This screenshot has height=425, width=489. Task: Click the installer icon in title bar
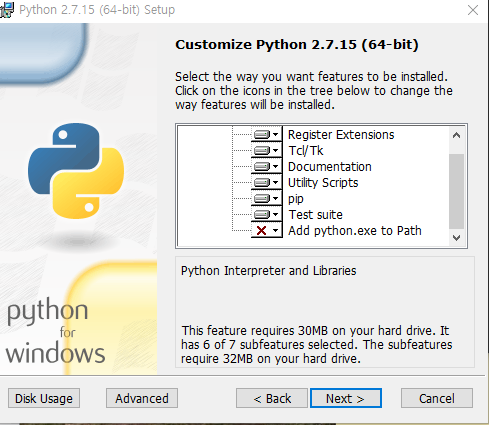(7, 10)
